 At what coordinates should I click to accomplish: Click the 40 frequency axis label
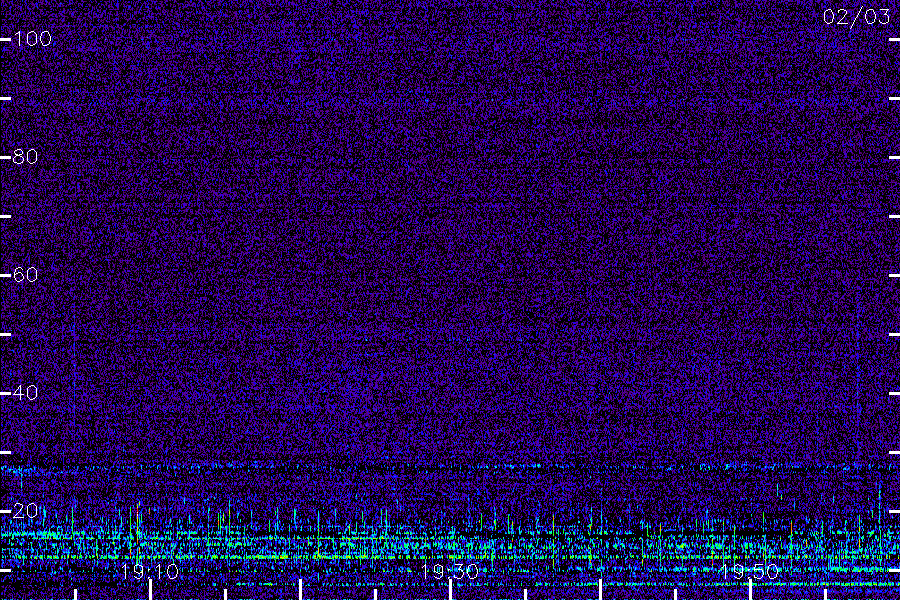point(25,393)
